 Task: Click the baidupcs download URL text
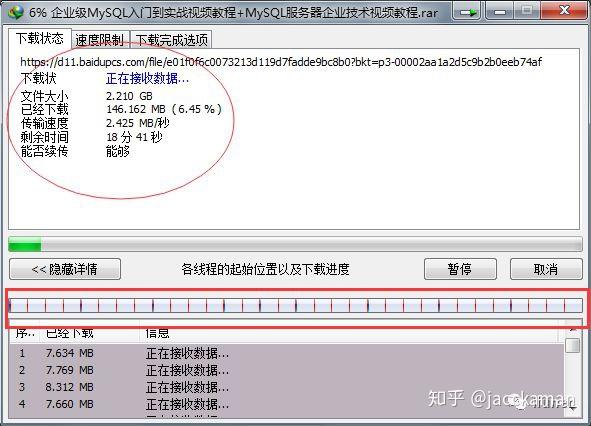[x=281, y=62]
